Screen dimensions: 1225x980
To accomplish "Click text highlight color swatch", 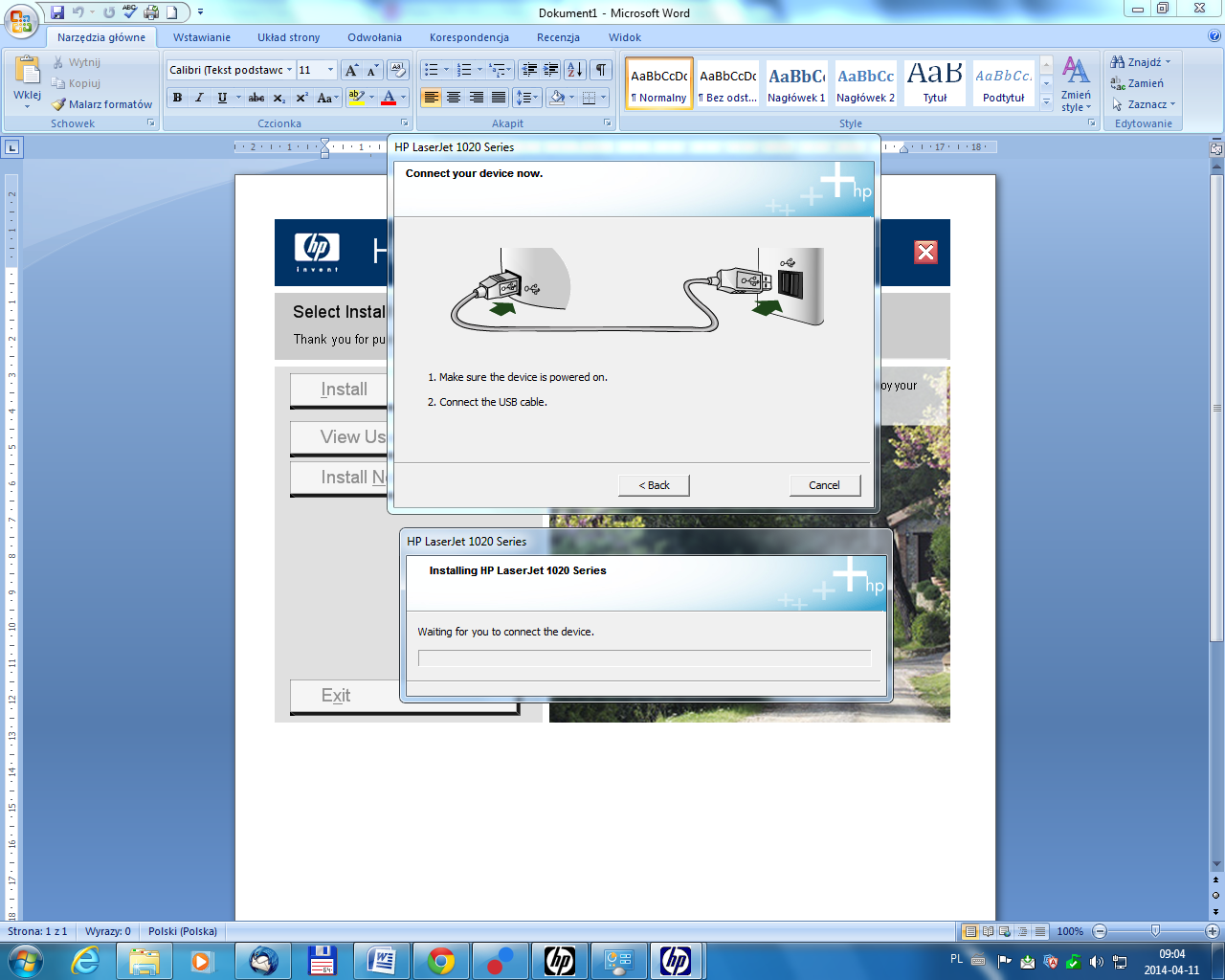I will coord(356,98).
